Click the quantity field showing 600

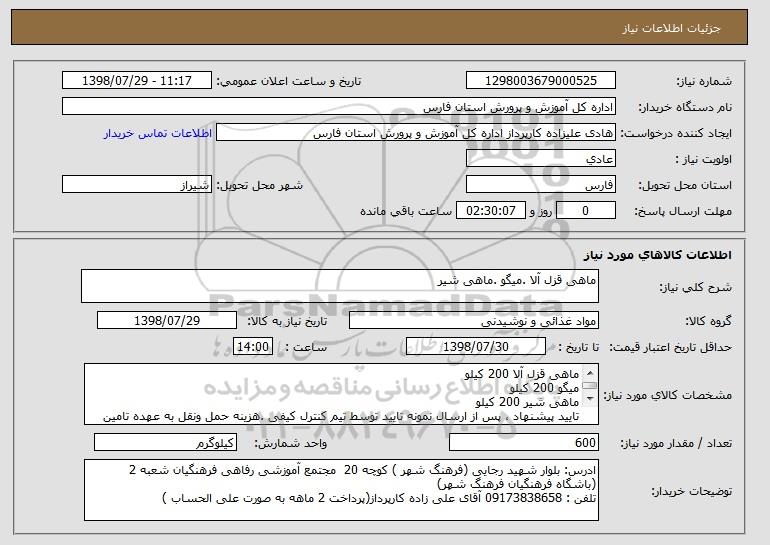[x=524, y=442]
